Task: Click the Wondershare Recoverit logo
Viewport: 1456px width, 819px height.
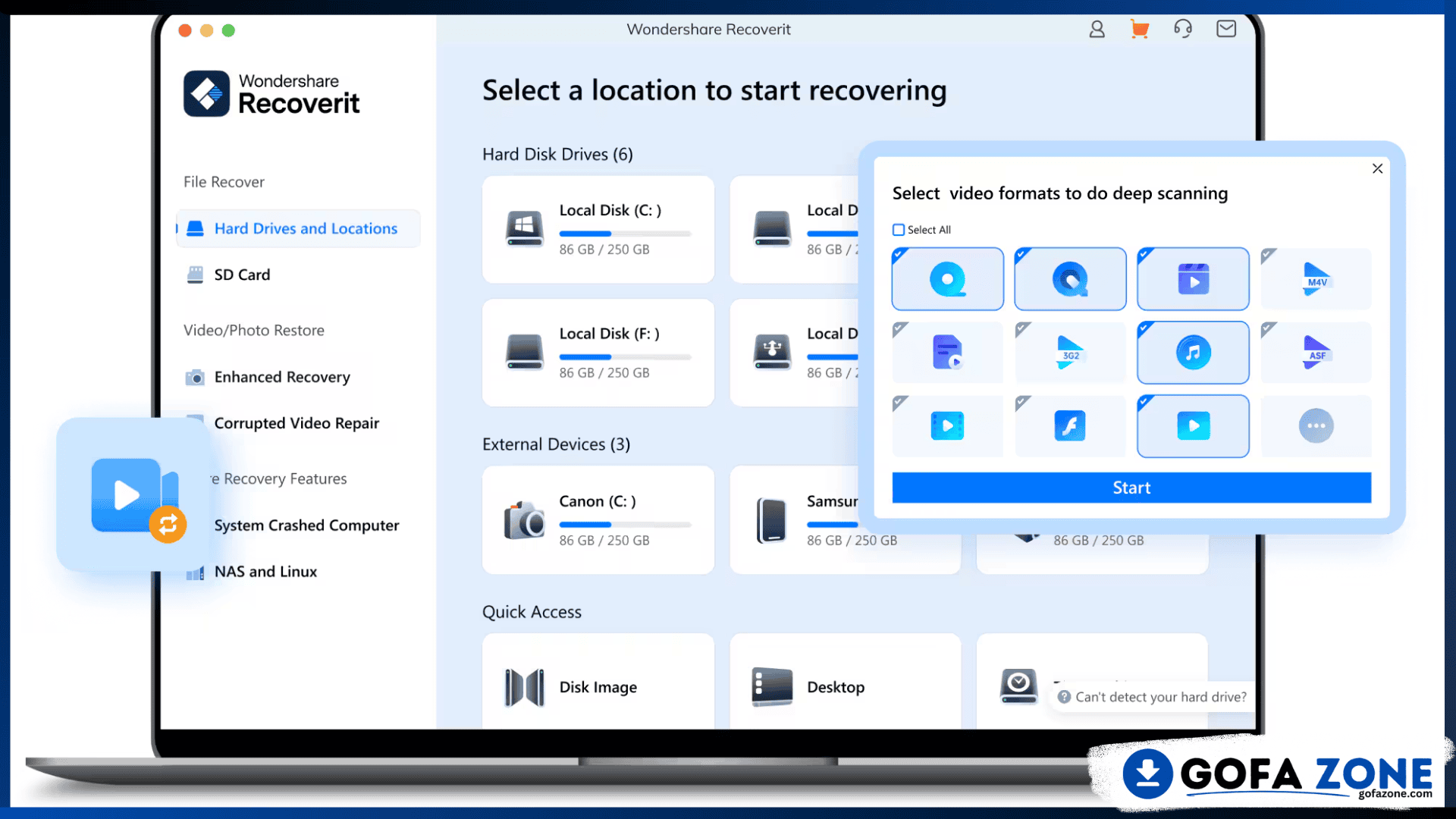Action: 271,94
